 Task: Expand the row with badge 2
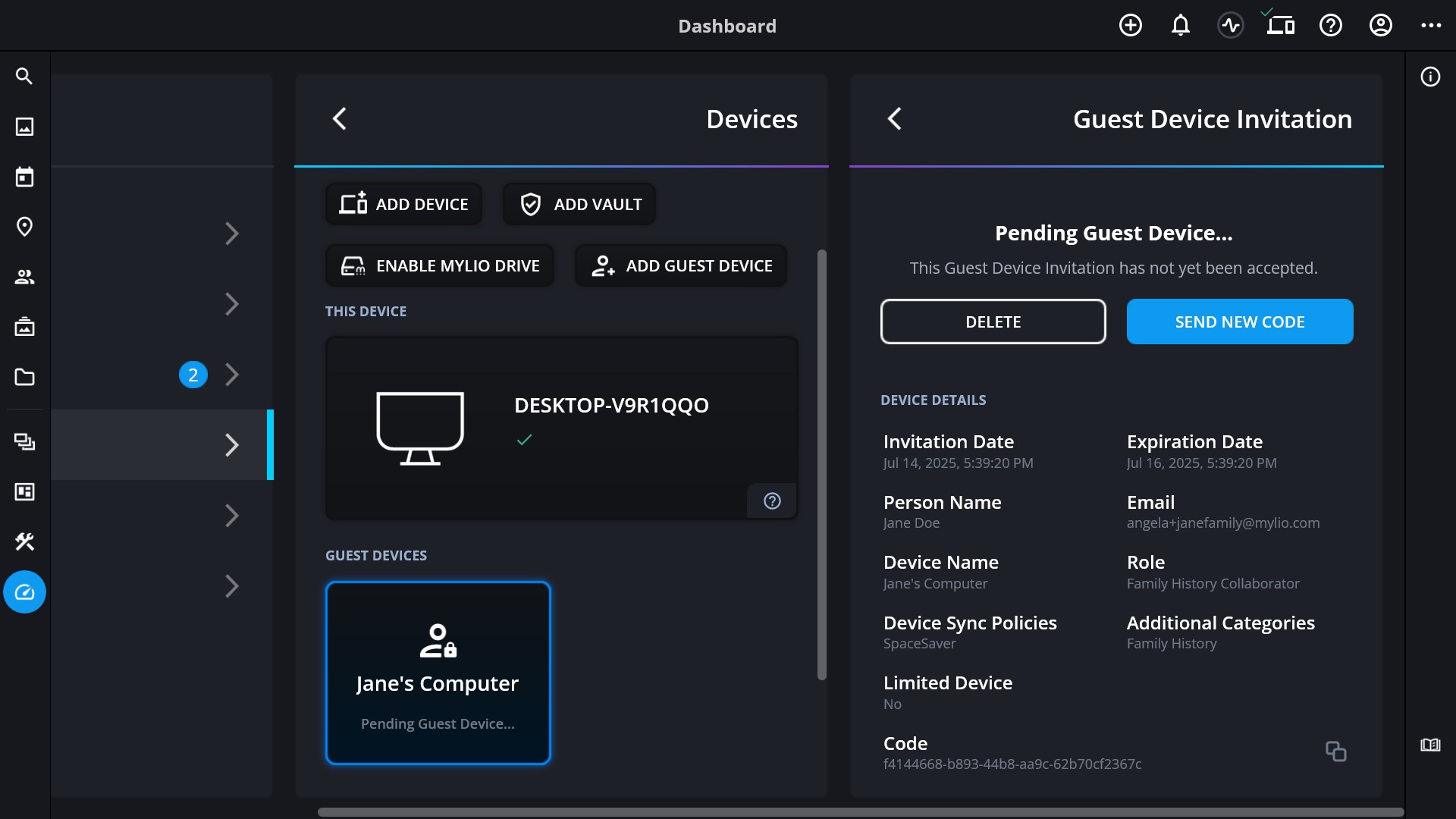tap(232, 375)
